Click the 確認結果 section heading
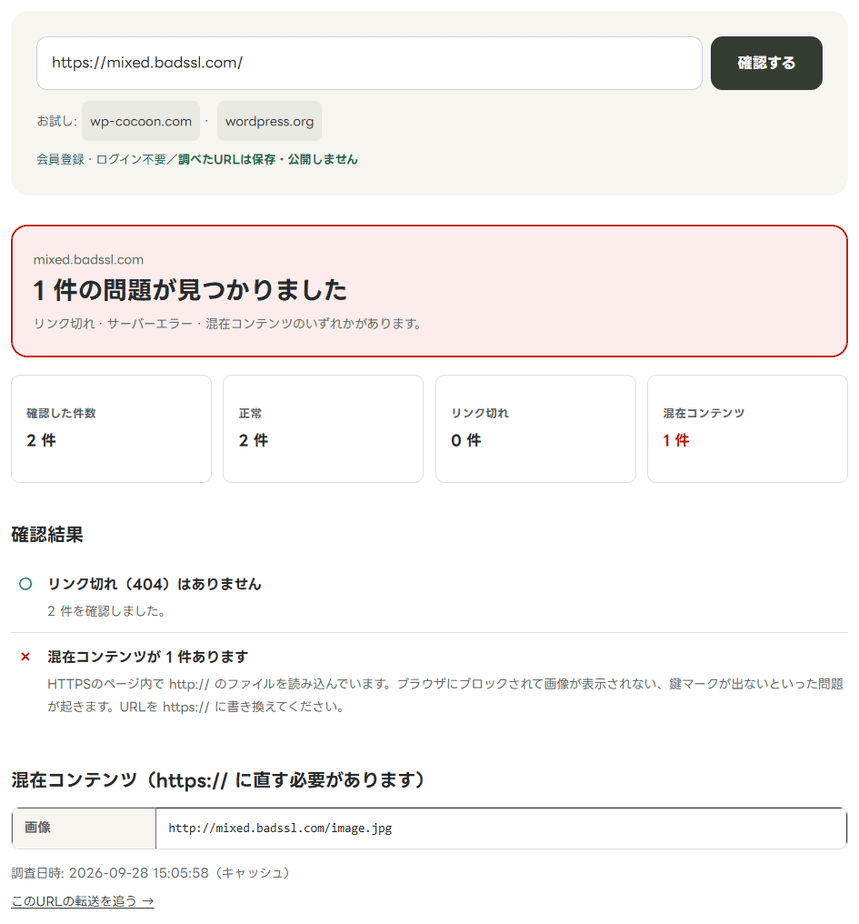 point(47,534)
